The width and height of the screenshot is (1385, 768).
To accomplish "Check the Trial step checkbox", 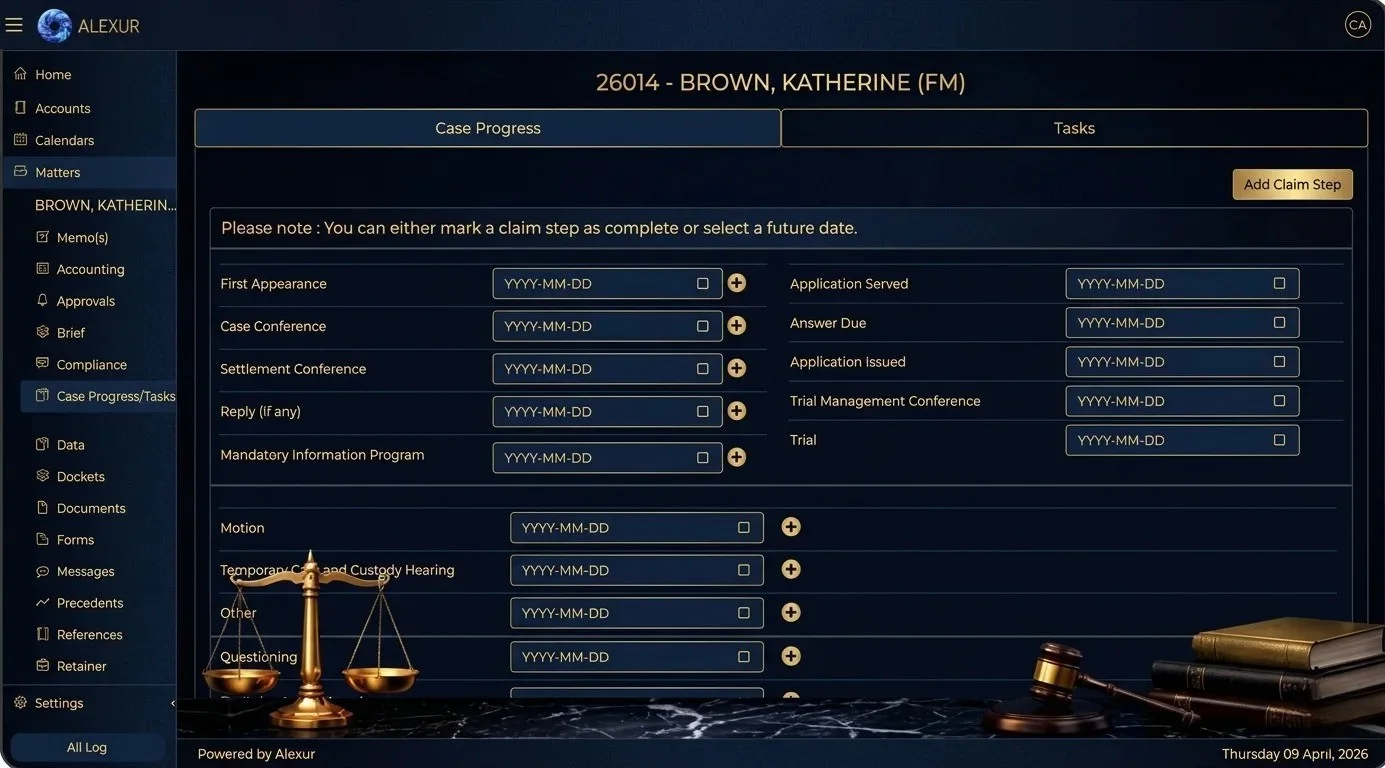I will coord(1279,440).
